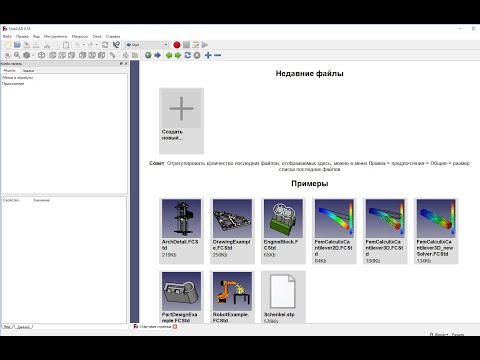Open the Вид menu
480x360 pixels.
(x=36, y=36)
